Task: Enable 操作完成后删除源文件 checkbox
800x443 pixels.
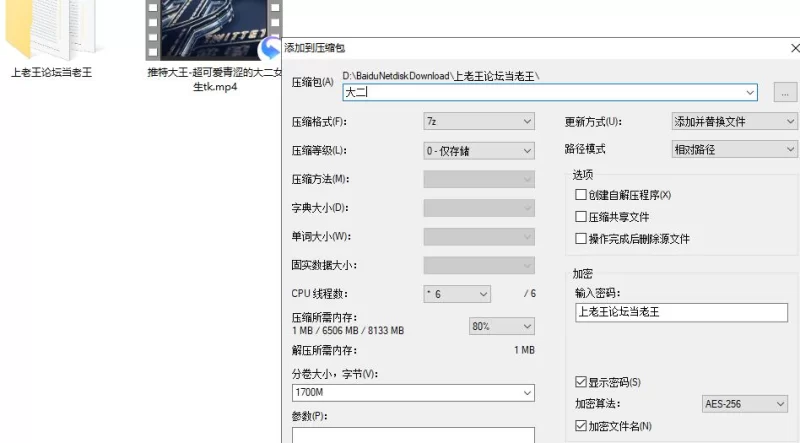Action: [x=581, y=238]
